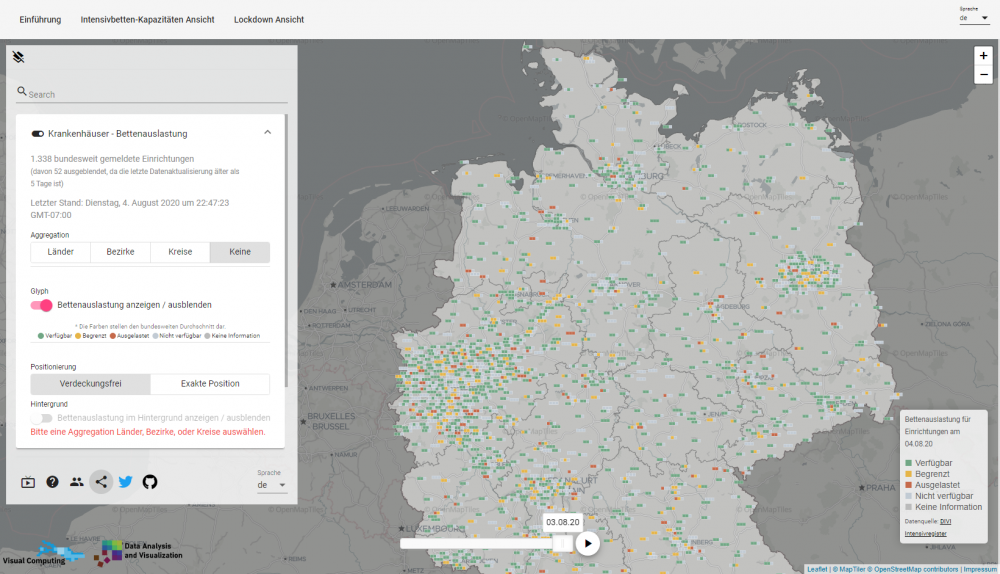Open the Twitter bird icon
The width and height of the screenshot is (1000, 574).
pyautogui.click(x=125, y=482)
